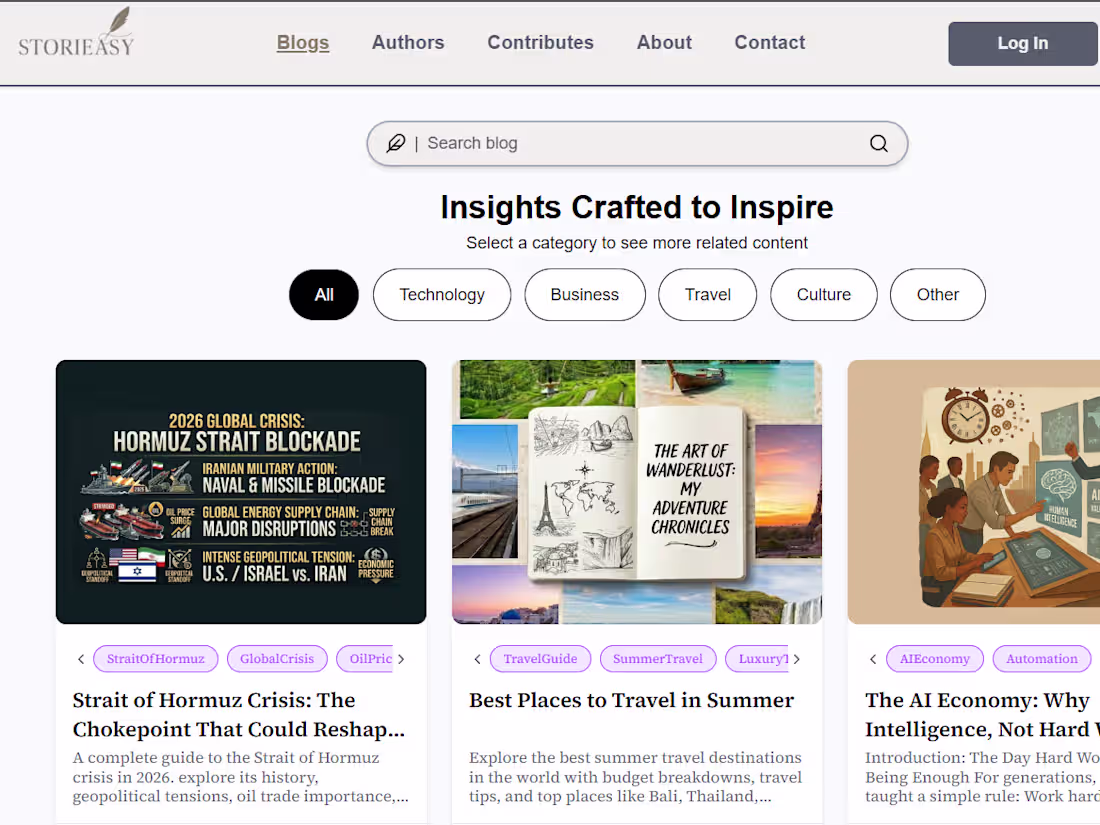Click the Log In button

1023,43
